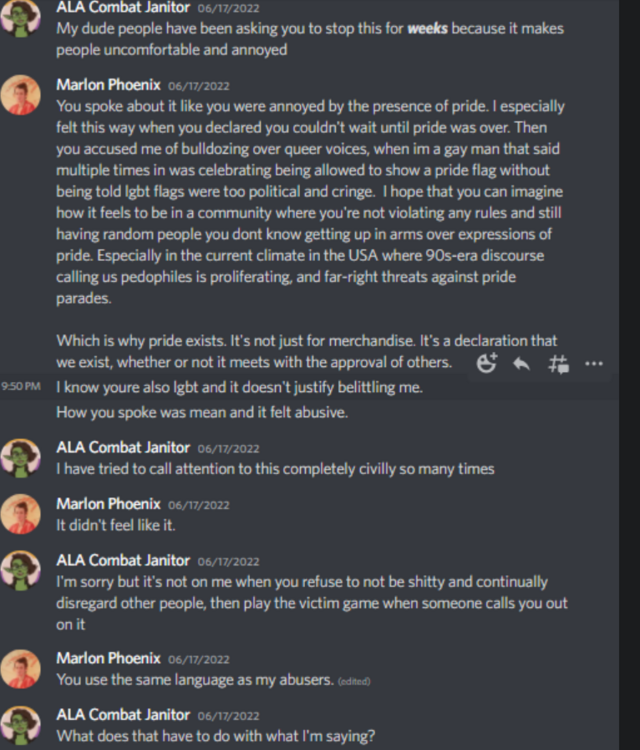640x750 pixels.
Task: Click the Add Reaction smiley icon
Action: [x=487, y=364]
